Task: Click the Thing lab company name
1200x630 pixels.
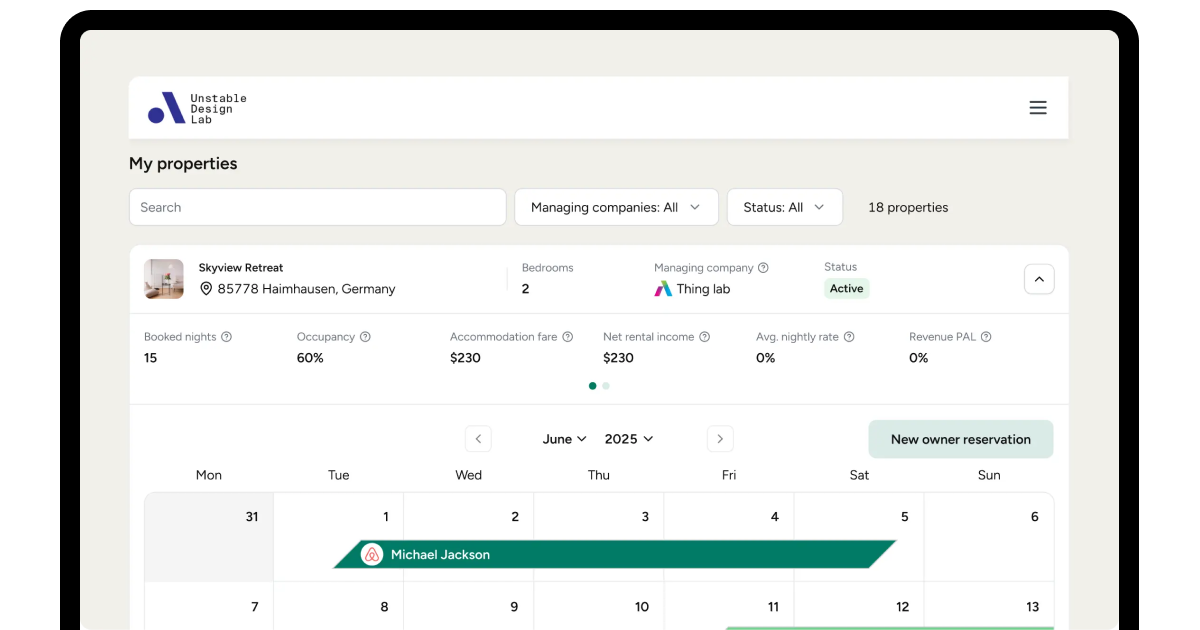Action: 703,289
